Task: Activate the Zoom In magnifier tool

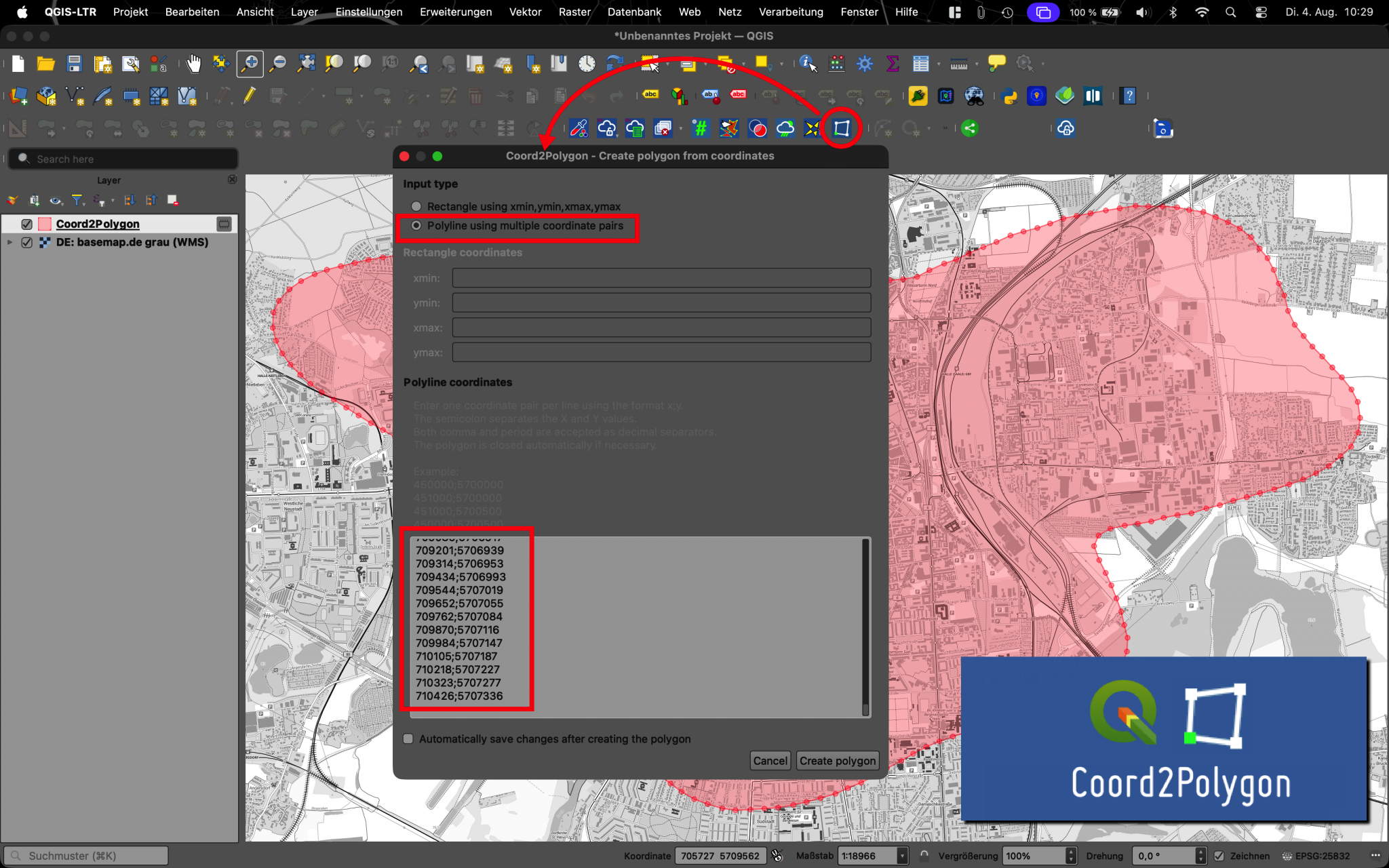Action: 250,64
